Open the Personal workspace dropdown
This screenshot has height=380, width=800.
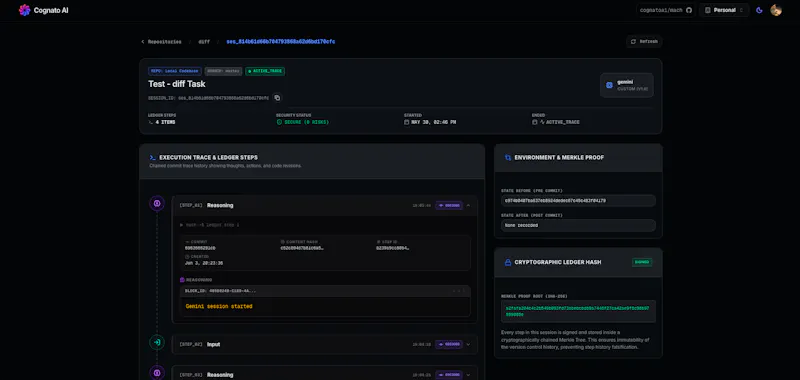[724, 10]
